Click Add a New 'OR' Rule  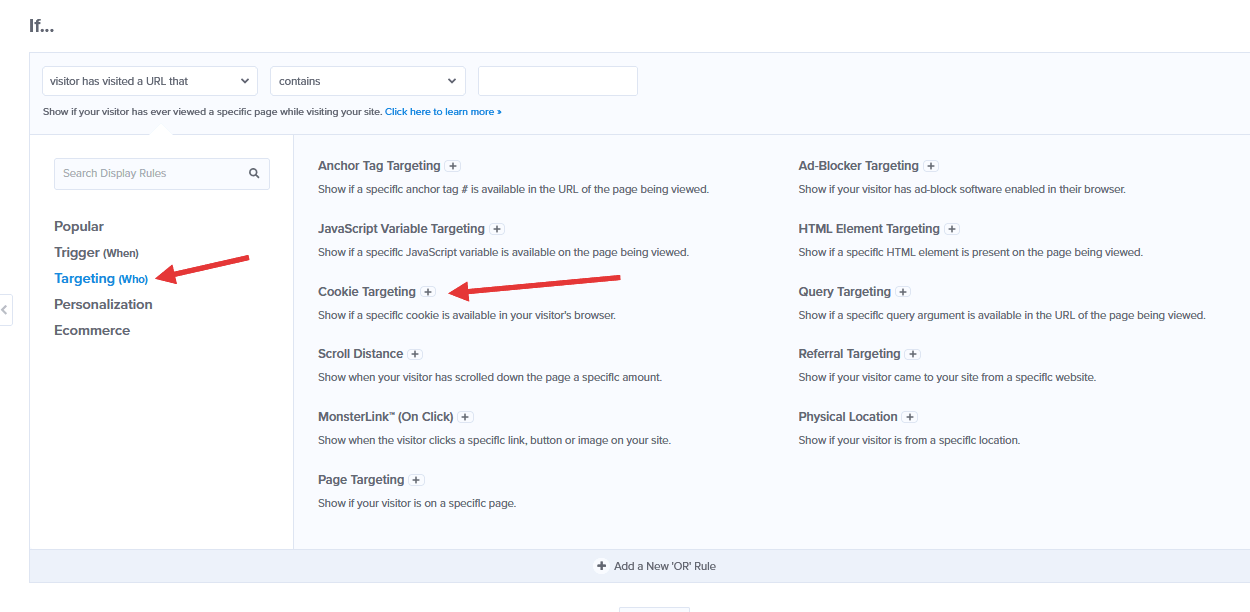point(656,565)
